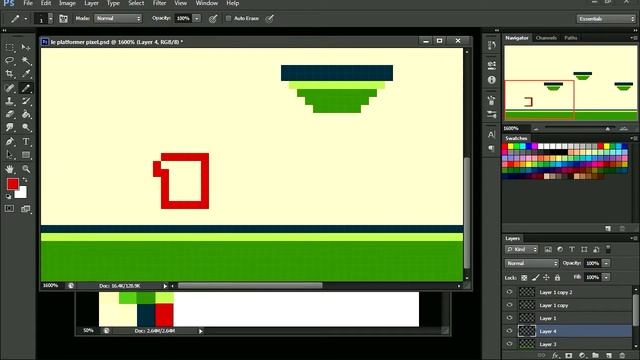Select the Hand tool
The image size is (640, 360).
[10, 169]
